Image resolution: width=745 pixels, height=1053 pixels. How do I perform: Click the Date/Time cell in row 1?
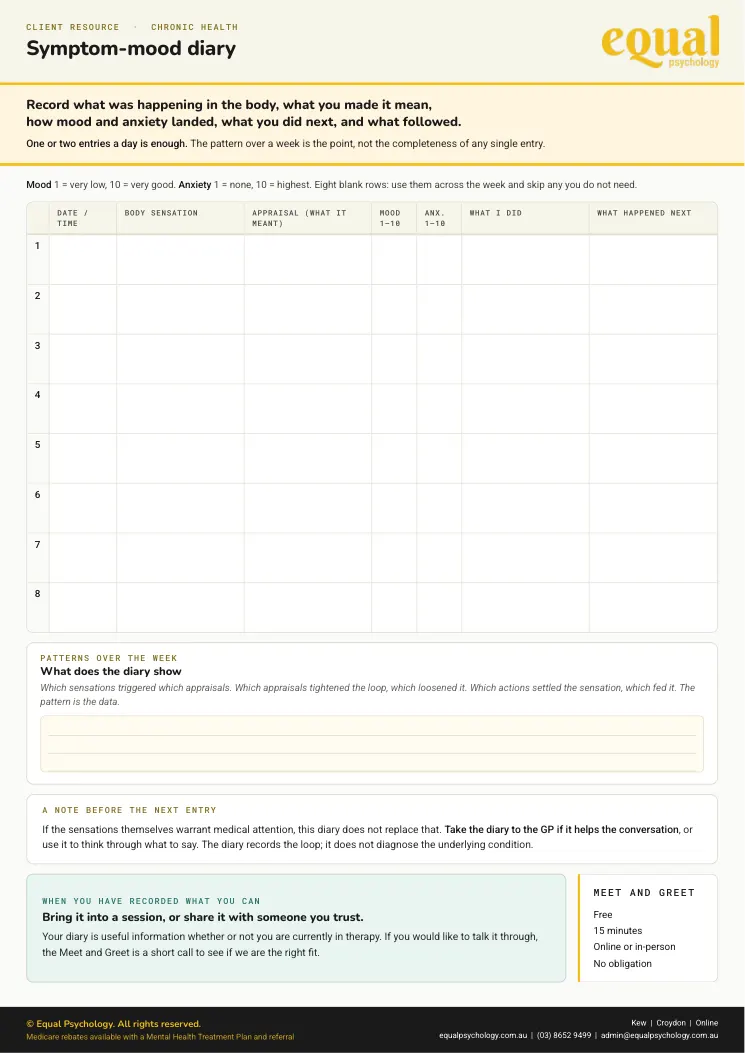[83, 259]
